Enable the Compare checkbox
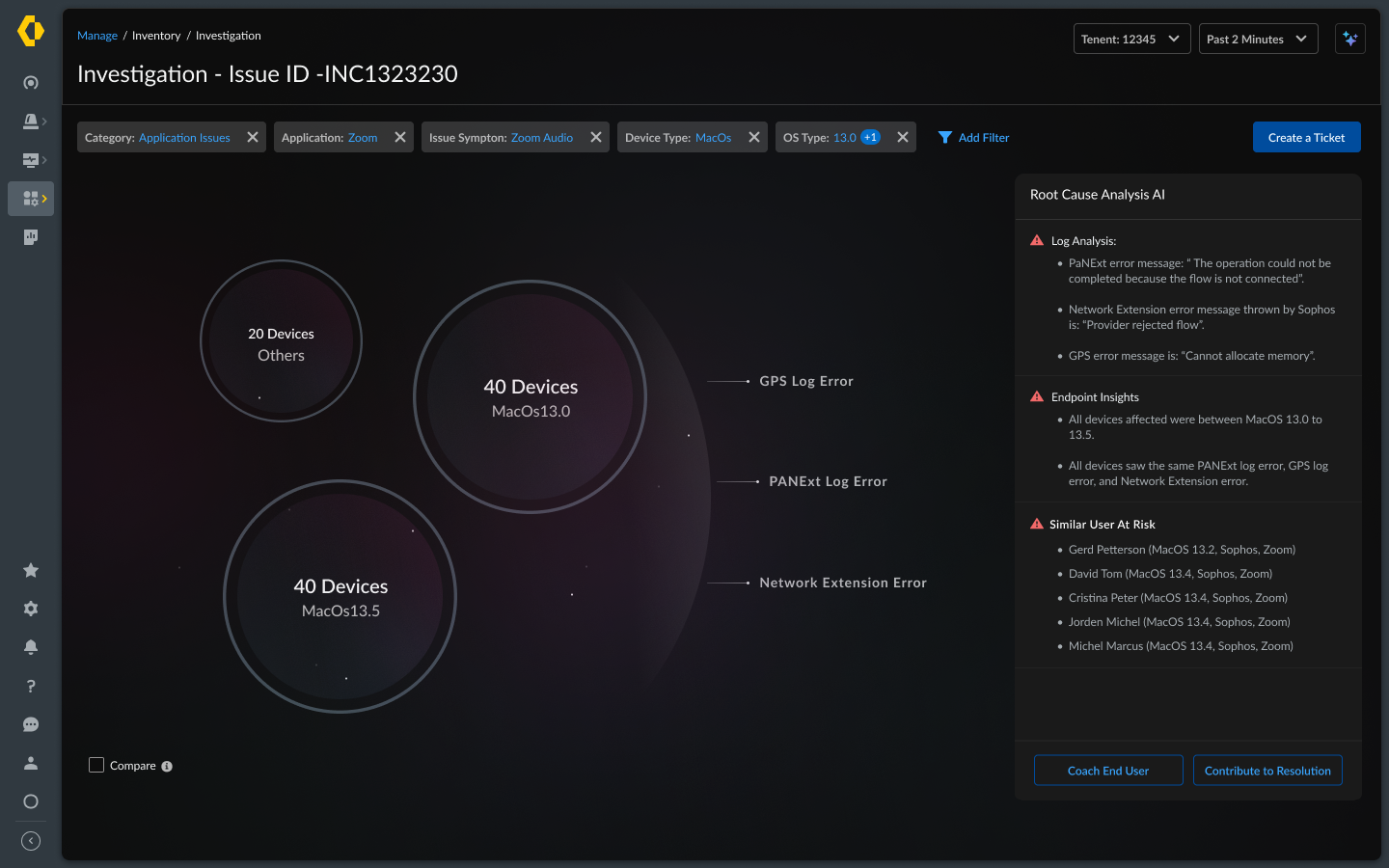Viewport: 1389px width, 868px height. pos(96,765)
